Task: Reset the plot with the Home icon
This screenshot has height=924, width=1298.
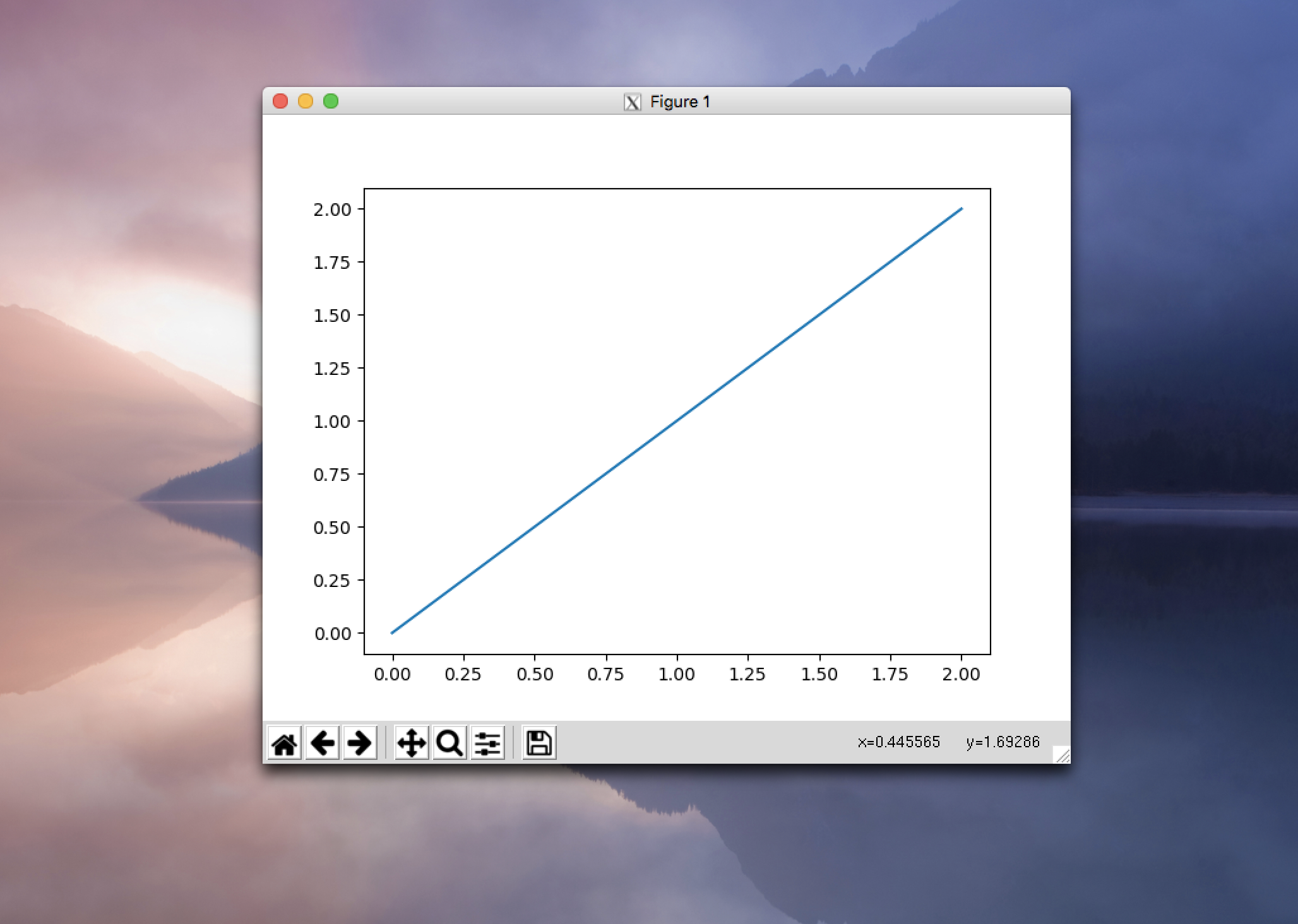Action: 285,743
